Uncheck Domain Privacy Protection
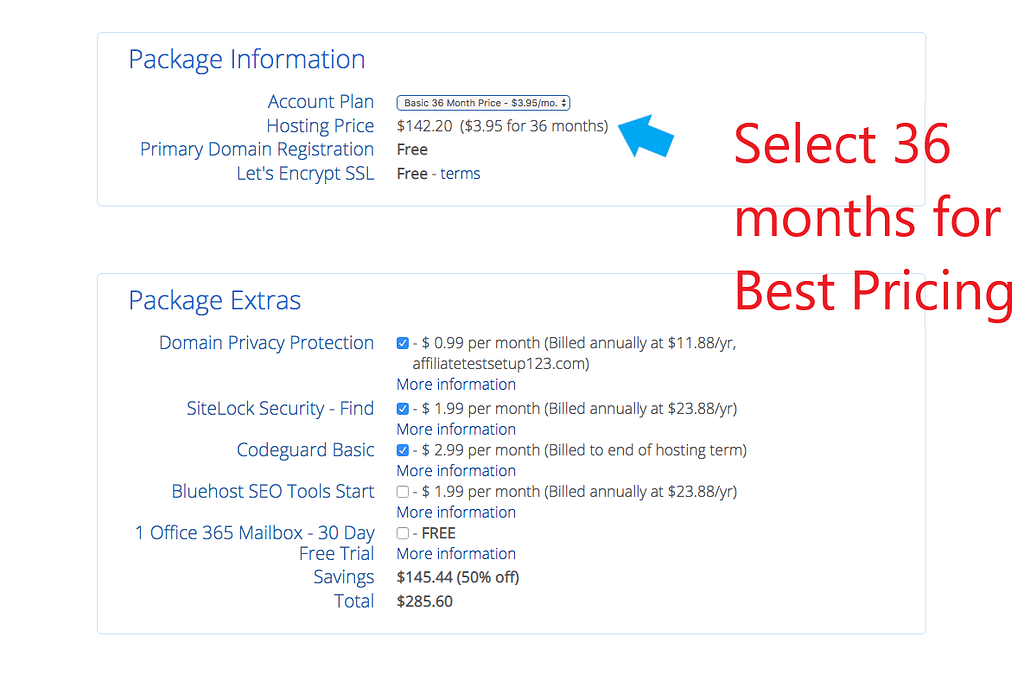 point(403,342)
